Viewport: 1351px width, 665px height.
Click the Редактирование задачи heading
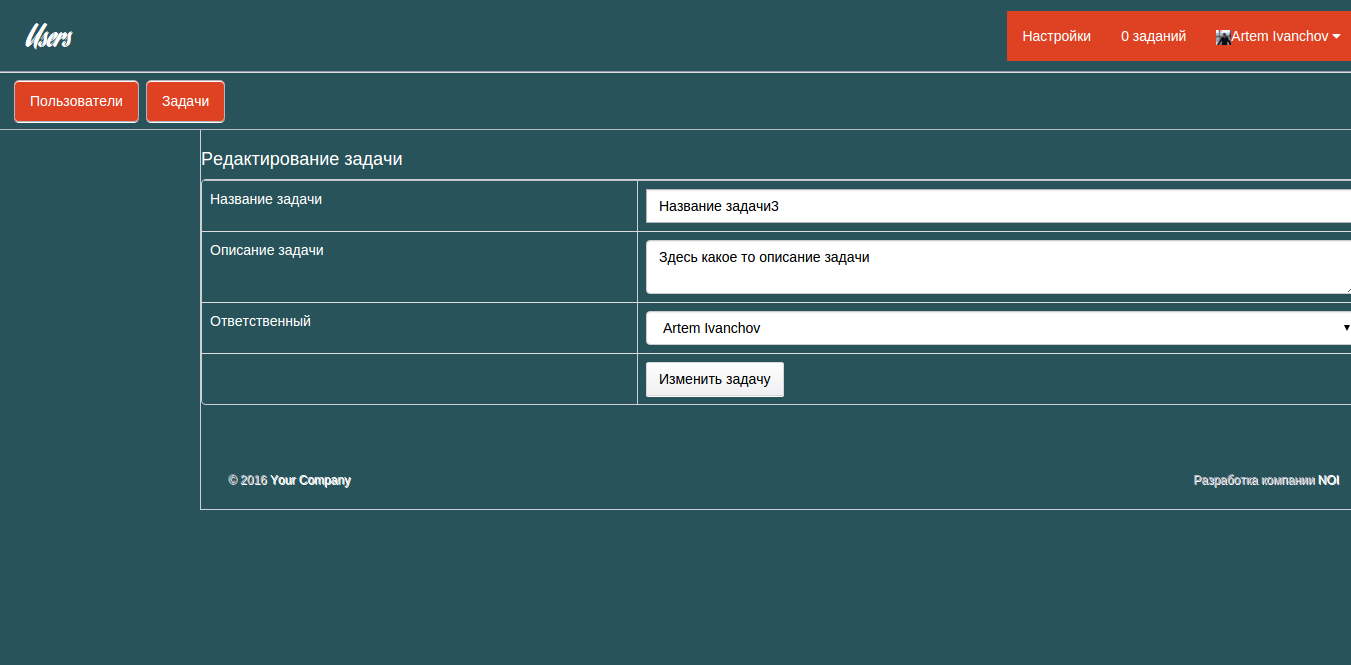(x=302, y=159)
